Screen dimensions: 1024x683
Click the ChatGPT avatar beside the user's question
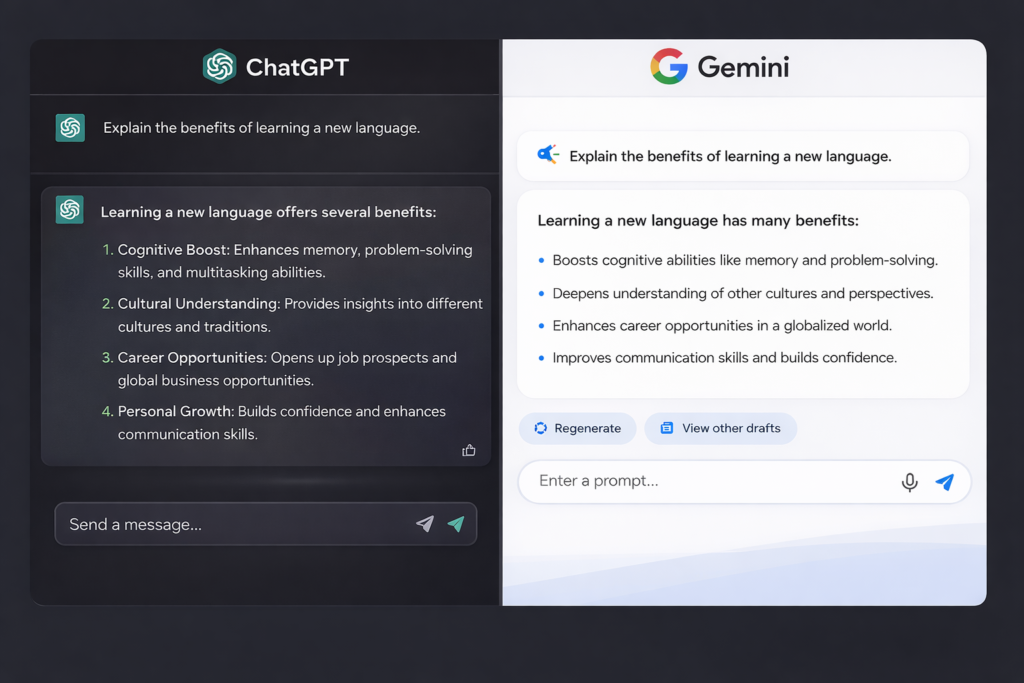coord(69,127)
